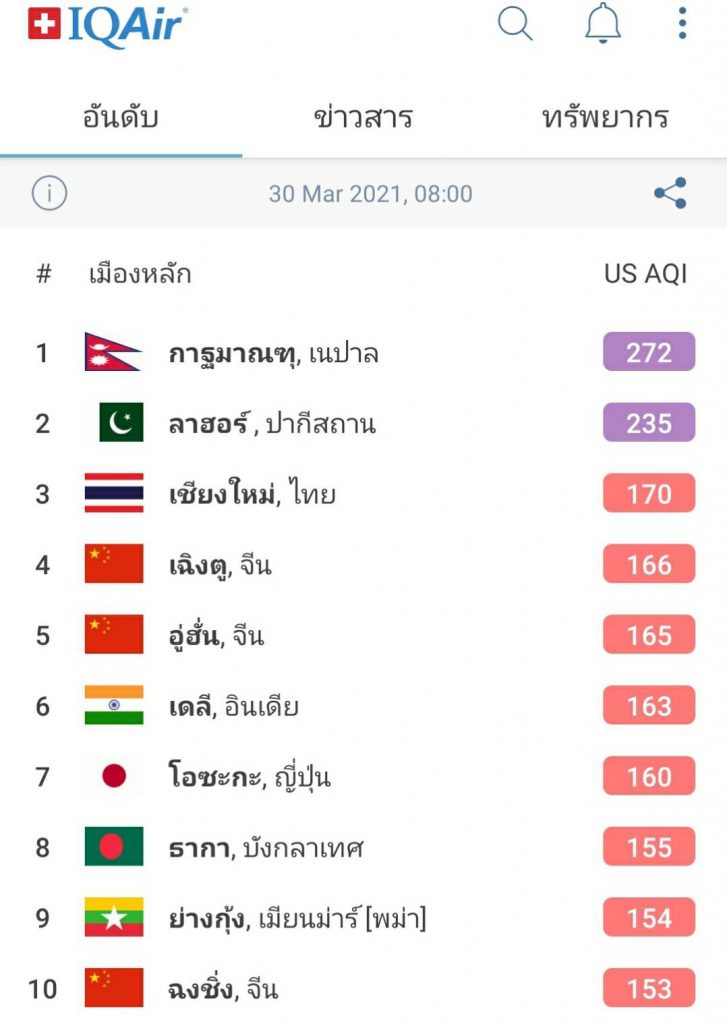Tap the Nepal flag icon
727x1024 pixels.
pos(112,352)
